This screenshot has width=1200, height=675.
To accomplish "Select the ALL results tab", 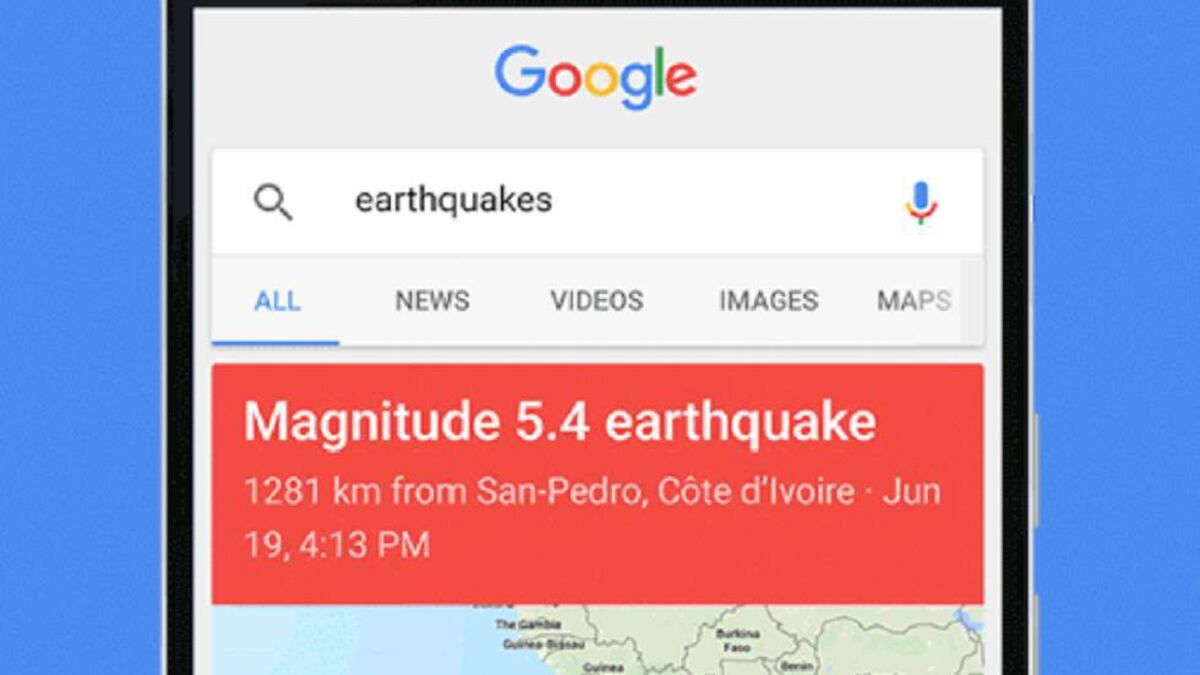I will pos(277,300).
